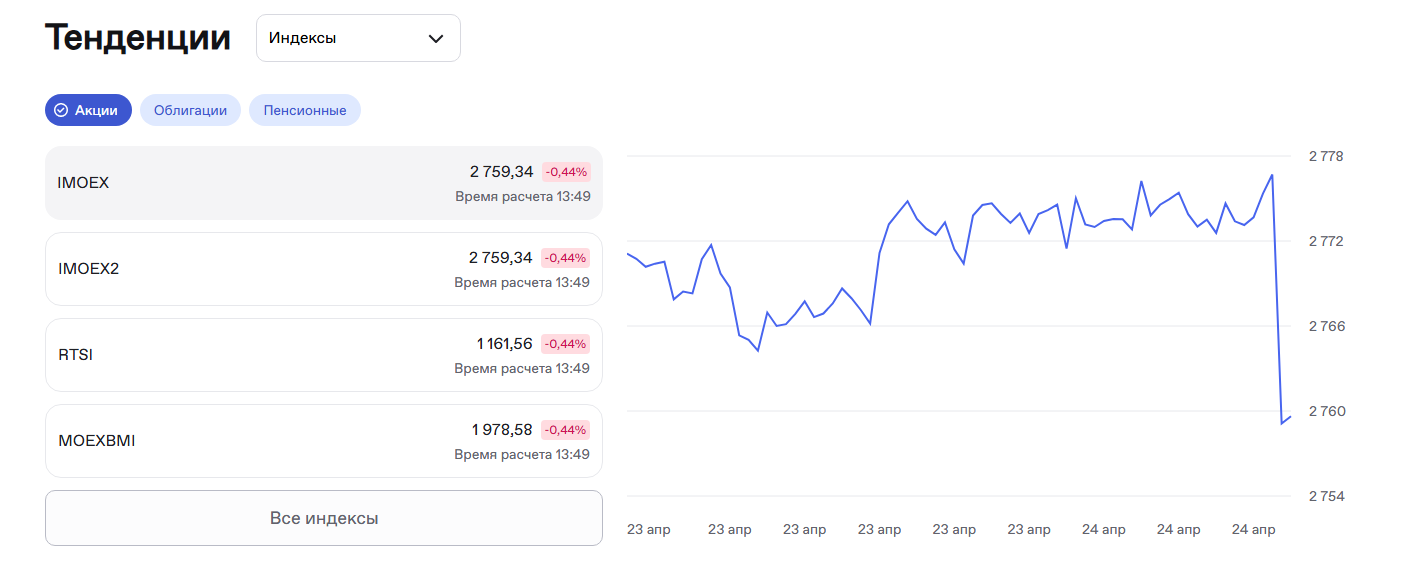This screenshot has height=579, width=1425.
Task: Select the Акции filter chip
Action: [x=88, y=110]
